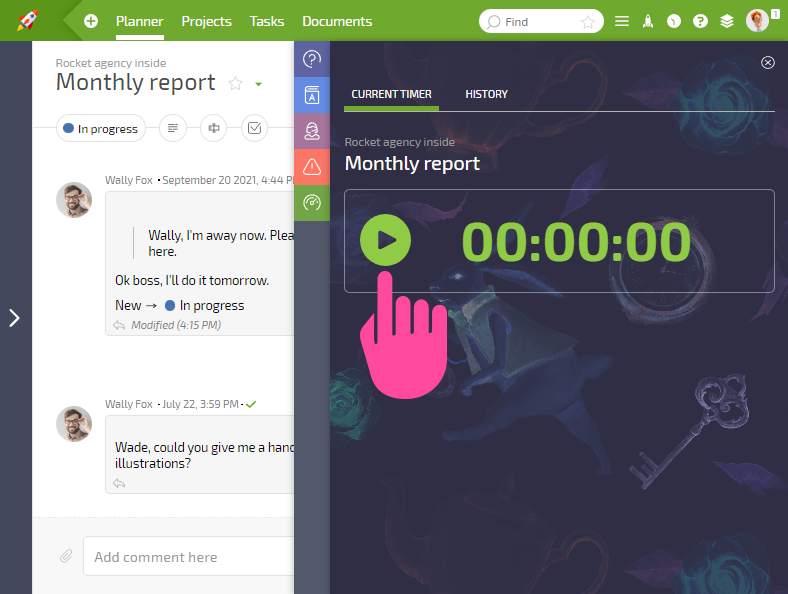Open the task description lines icon
The image size is (788, 594).
tap(173, 128)
